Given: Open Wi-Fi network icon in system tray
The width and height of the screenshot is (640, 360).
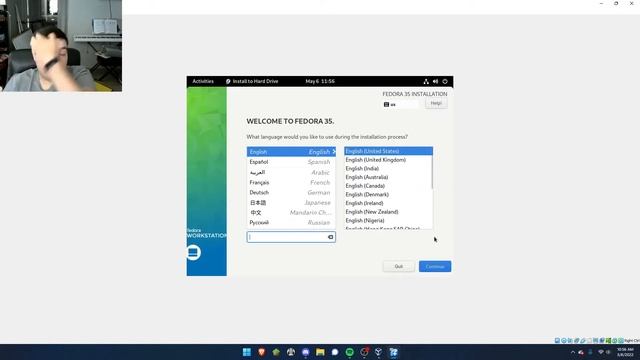Looking at the screenshot, I should click(x=600, y=352).
